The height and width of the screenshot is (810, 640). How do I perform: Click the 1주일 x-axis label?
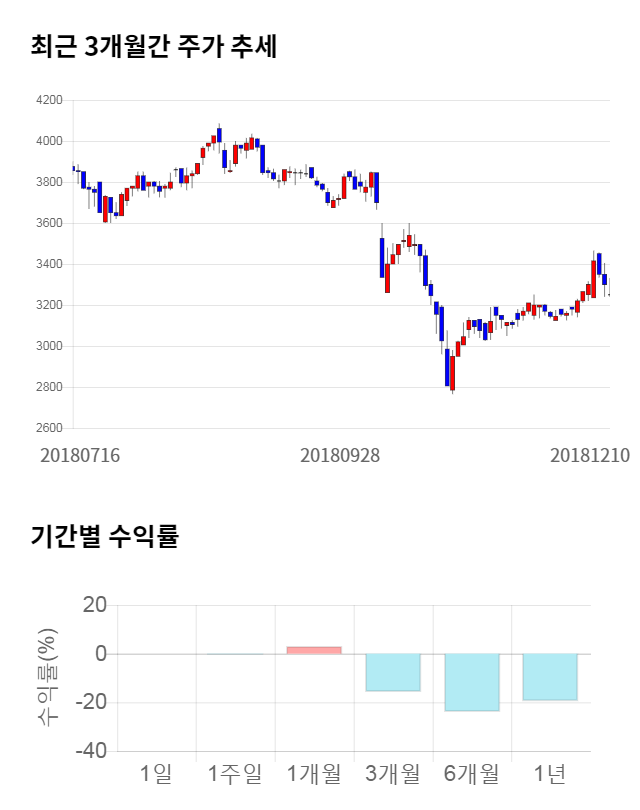[x=235, y=773]
